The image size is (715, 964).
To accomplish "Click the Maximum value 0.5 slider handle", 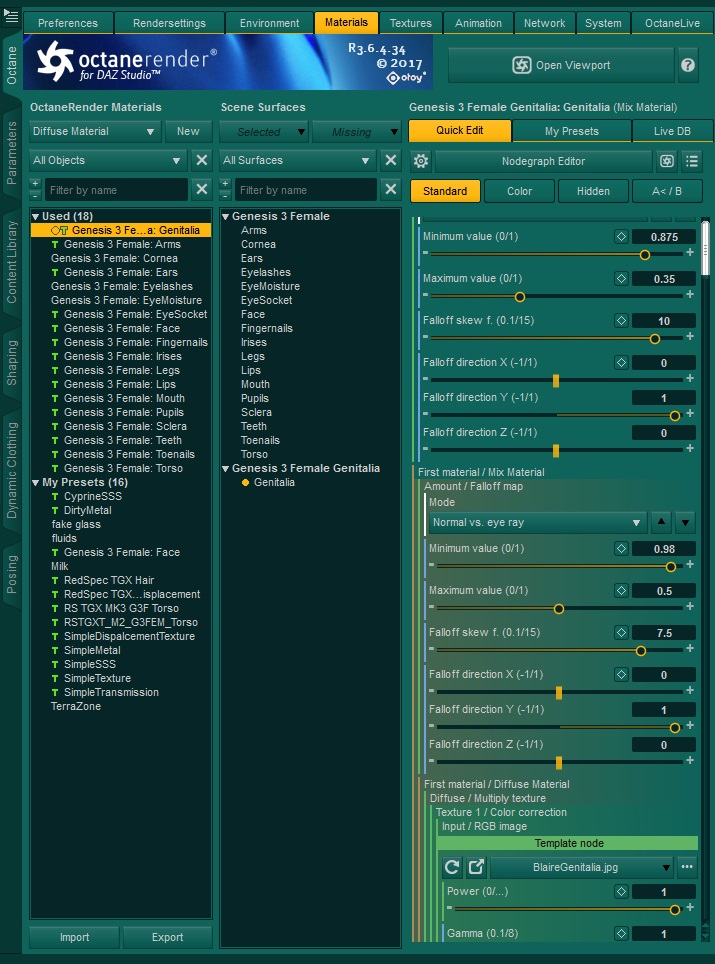I will coord(559,609).
